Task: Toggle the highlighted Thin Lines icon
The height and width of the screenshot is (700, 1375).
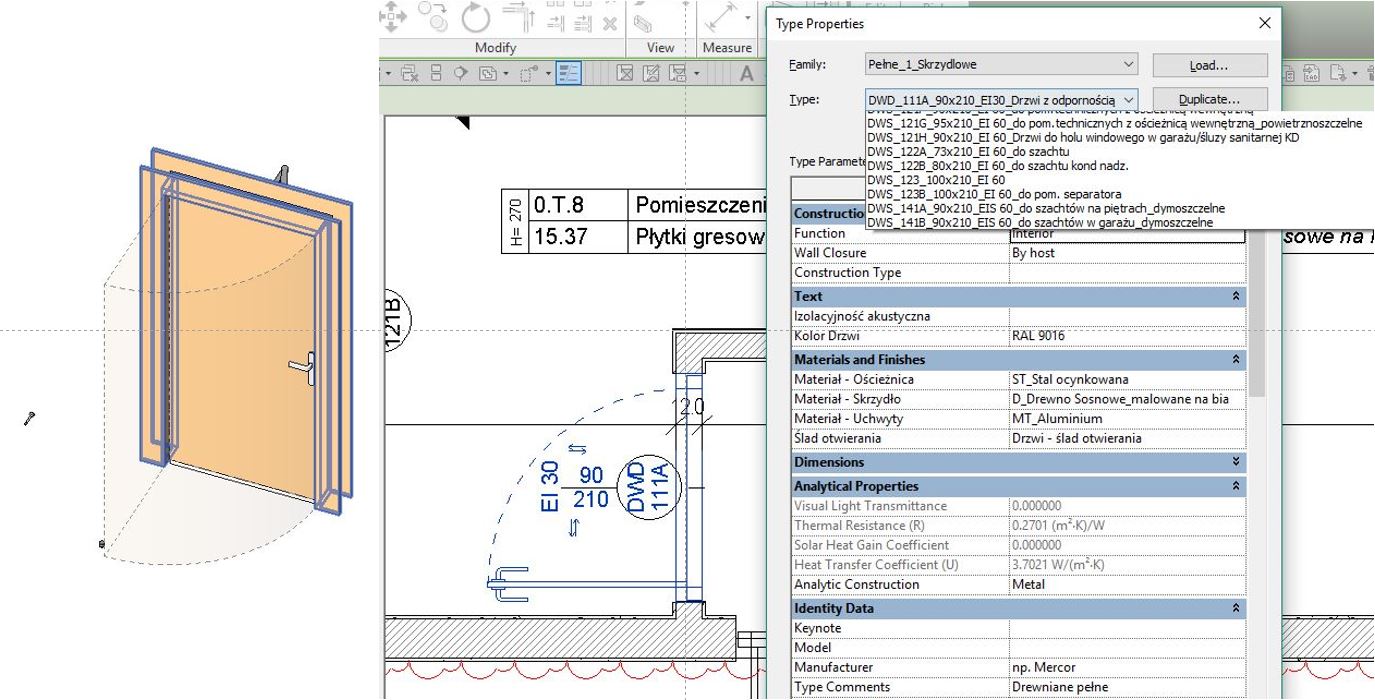Action: click(569, 74)
